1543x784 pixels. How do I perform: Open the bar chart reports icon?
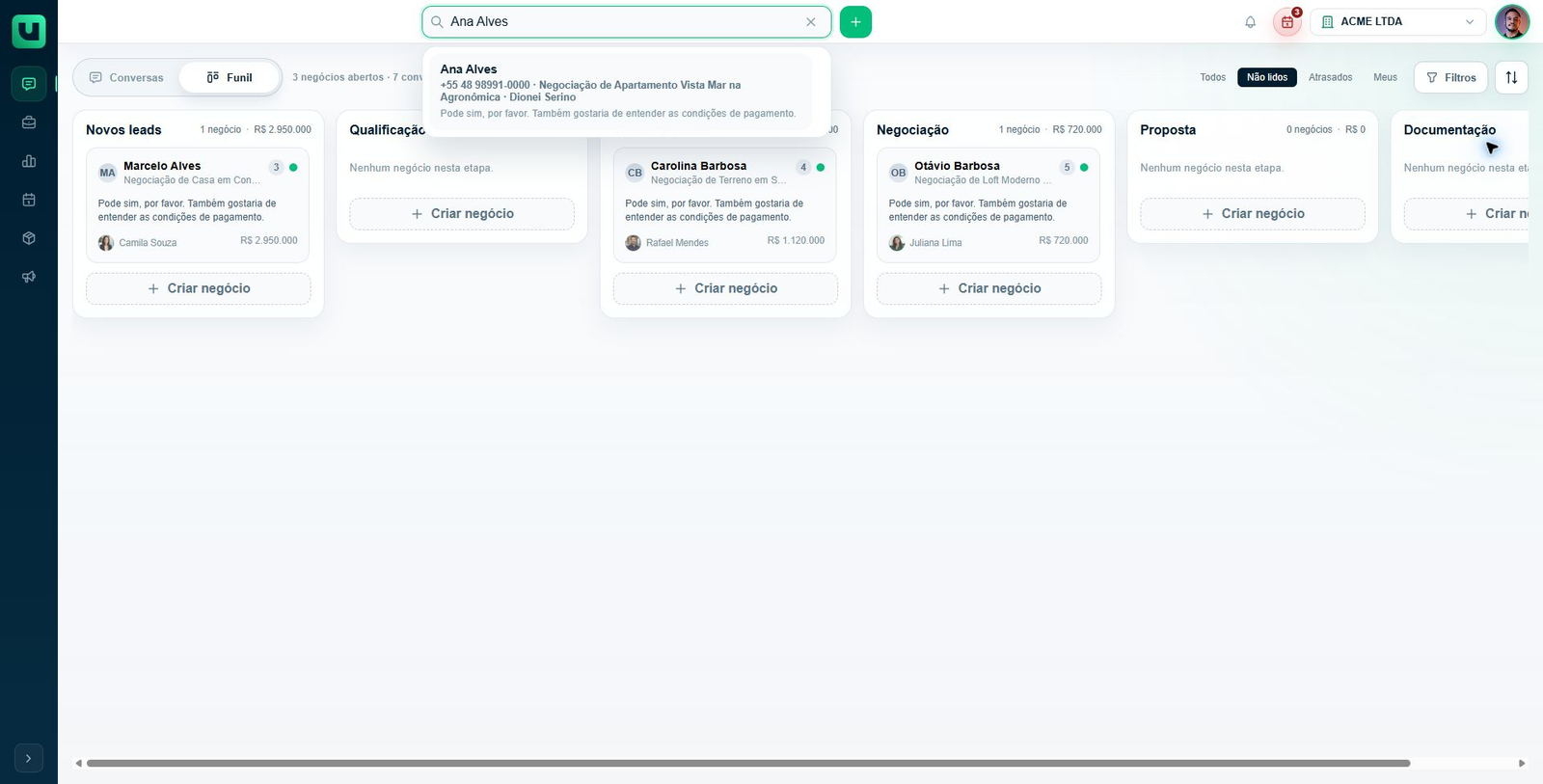tap(29, 161)
